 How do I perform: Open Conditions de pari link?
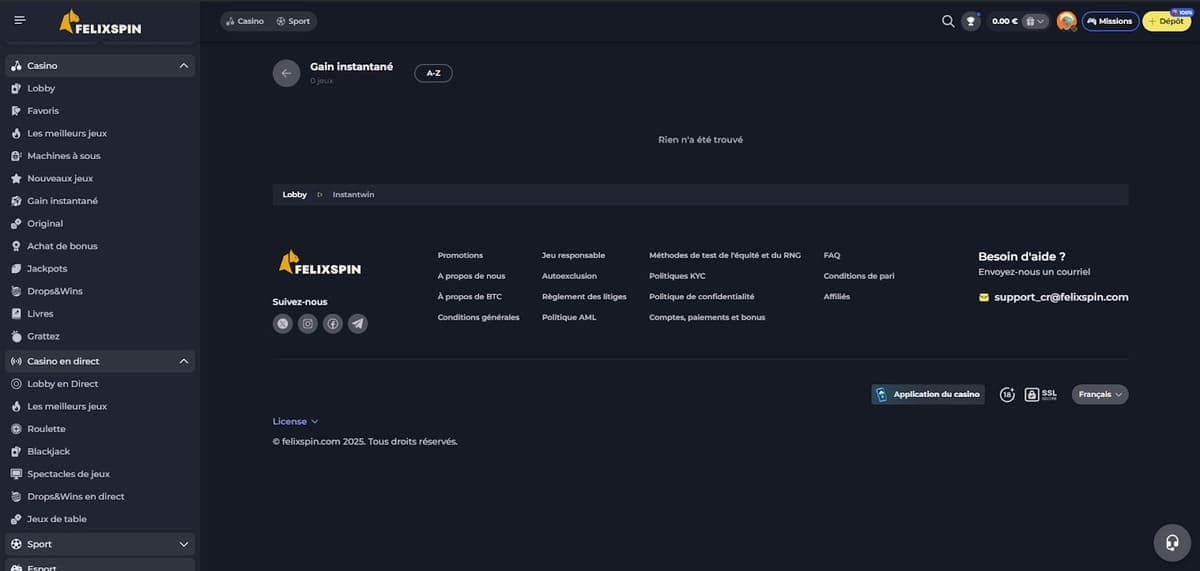pyautogui.click(x=859, y=276)
